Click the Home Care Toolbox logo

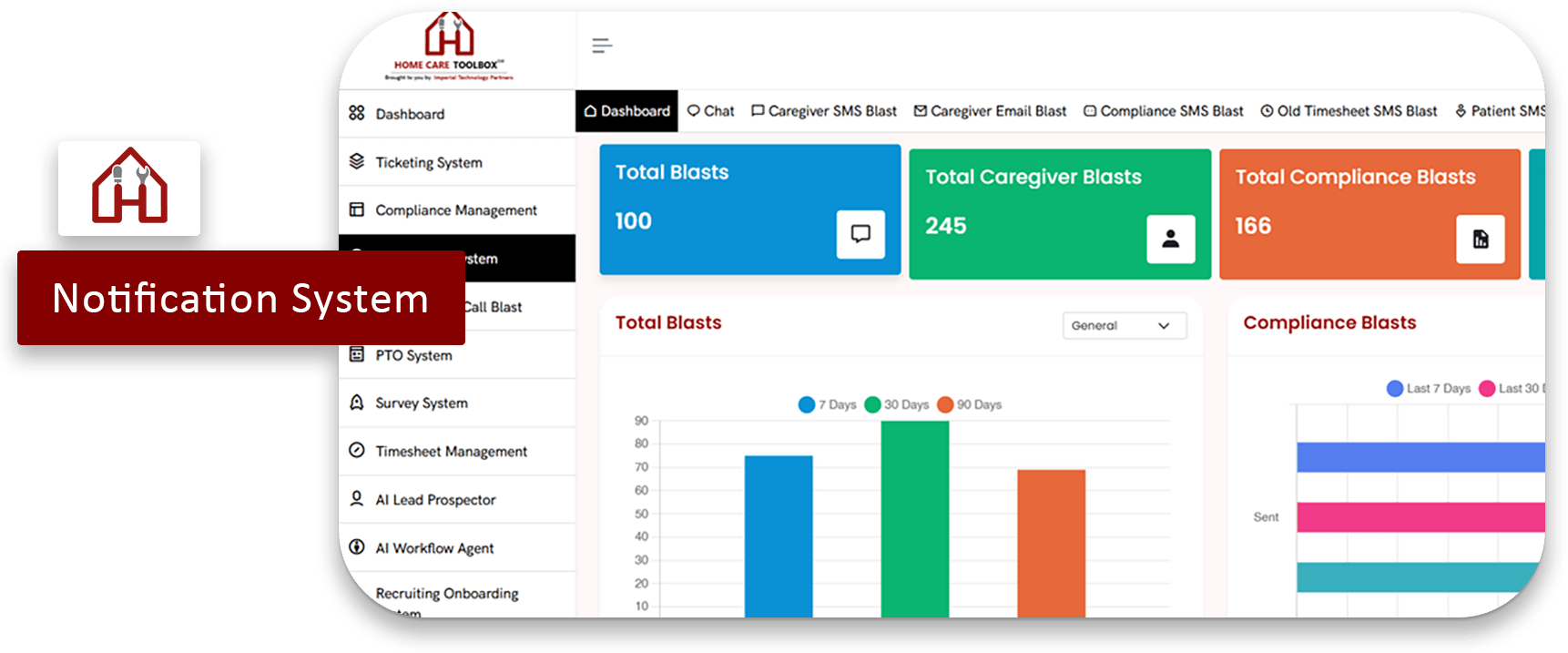coord(449,46)
